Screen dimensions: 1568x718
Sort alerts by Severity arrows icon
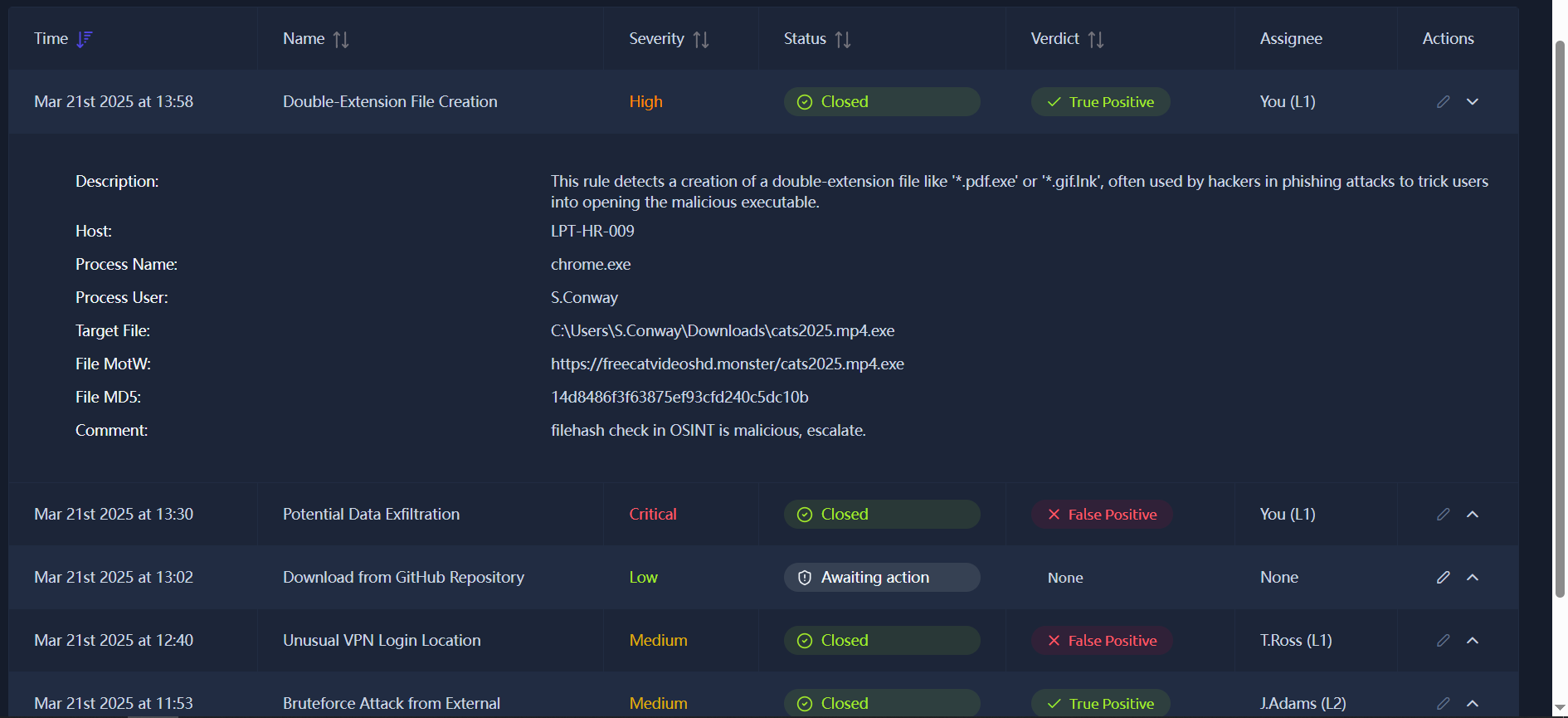(701, 39)
